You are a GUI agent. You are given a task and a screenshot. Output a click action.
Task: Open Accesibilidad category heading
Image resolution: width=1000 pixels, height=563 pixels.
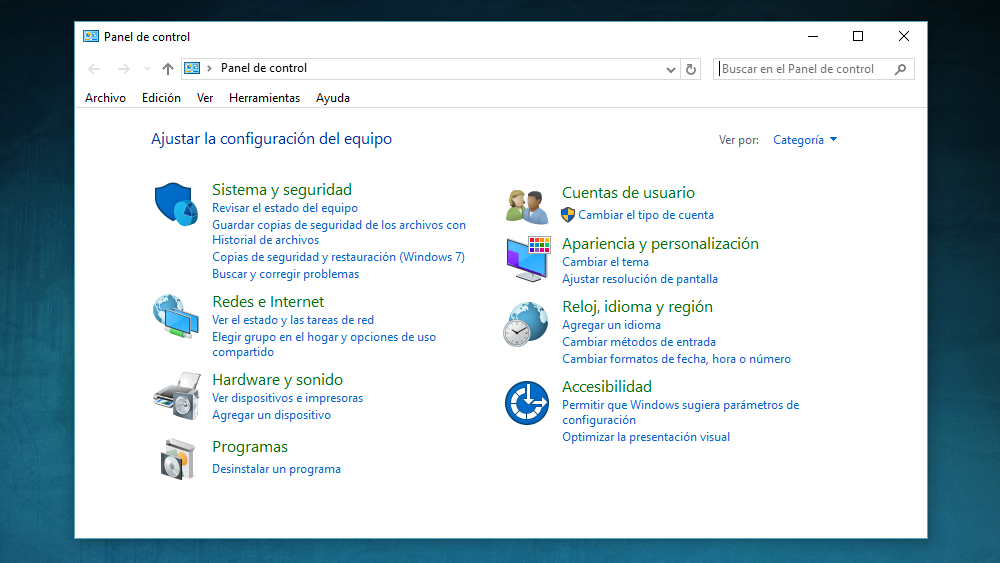pos(607,386)
